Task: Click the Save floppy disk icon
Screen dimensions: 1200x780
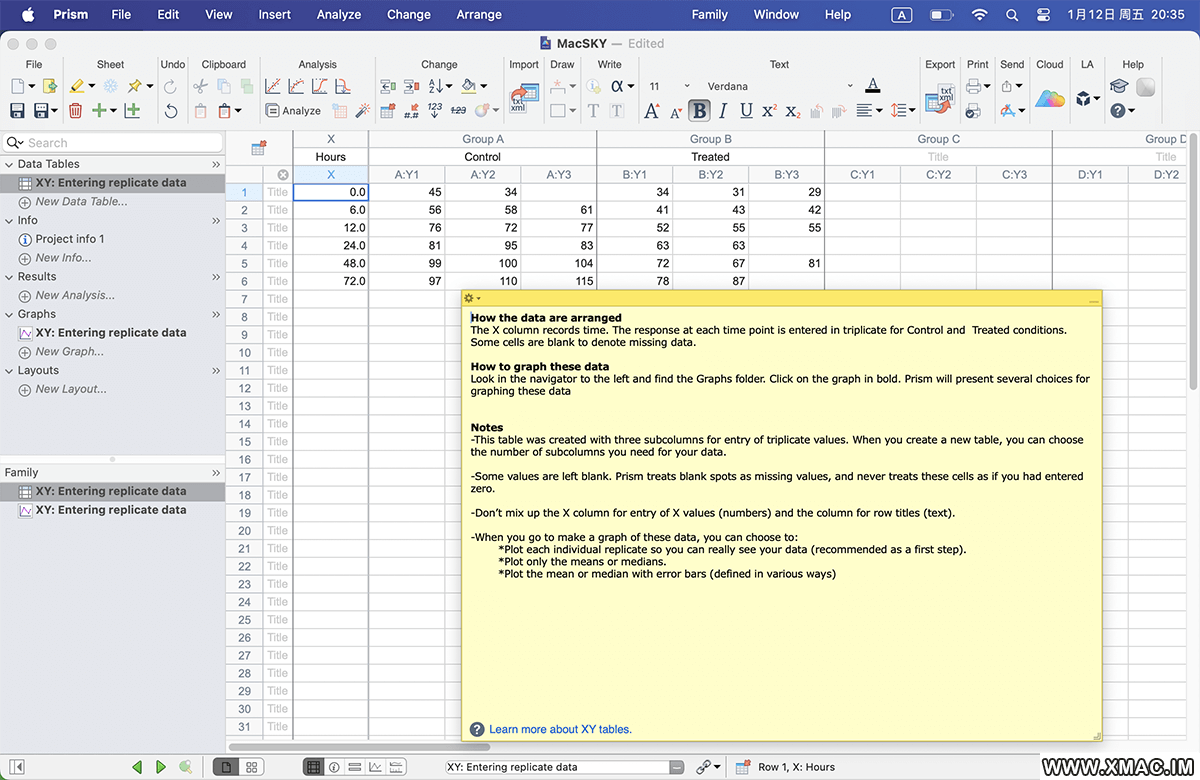Action: click(17, 111)
